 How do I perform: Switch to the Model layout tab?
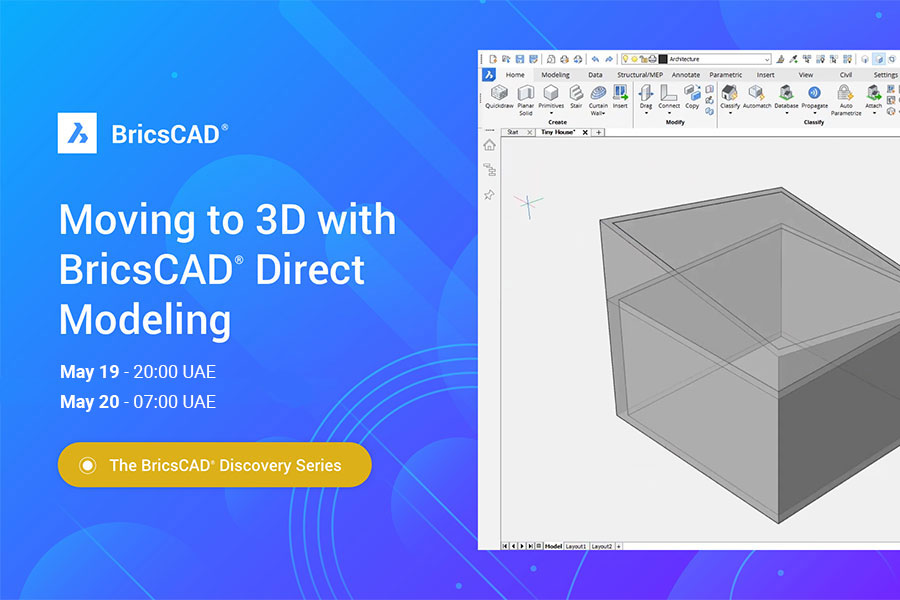pos(553,546)
